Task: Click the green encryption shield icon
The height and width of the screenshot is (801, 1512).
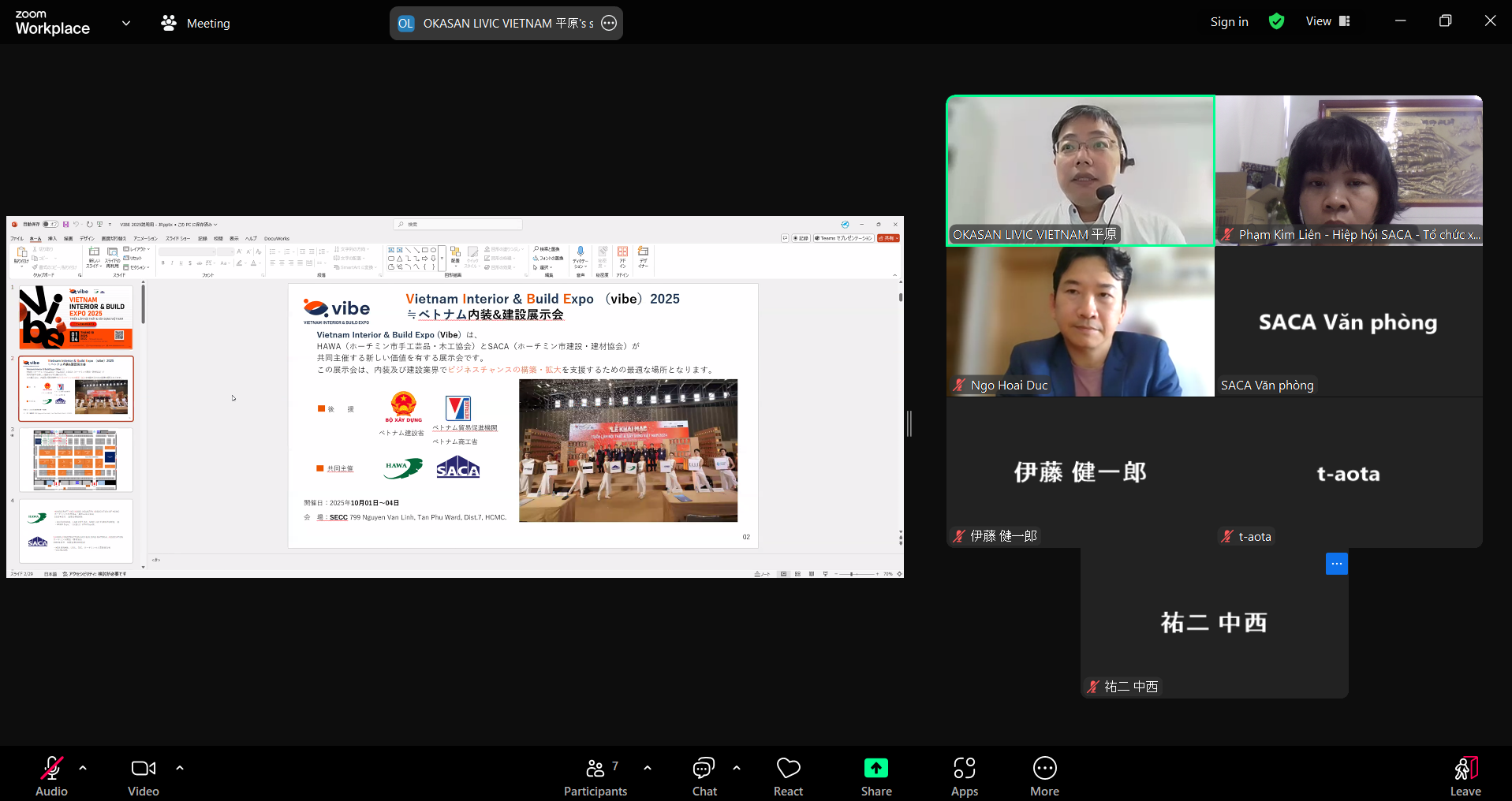Action: tap(1276, 21)
